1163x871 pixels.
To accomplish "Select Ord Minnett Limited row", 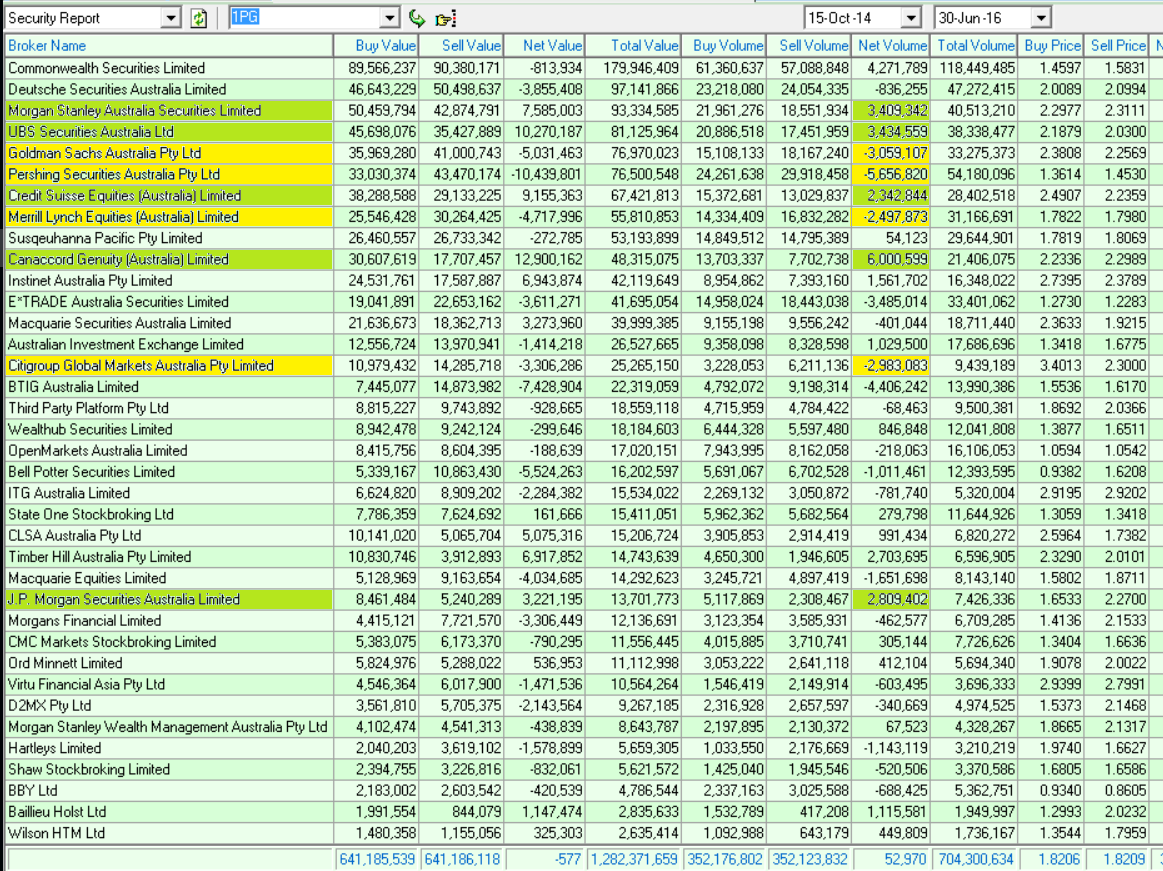I will click(168, 663).
